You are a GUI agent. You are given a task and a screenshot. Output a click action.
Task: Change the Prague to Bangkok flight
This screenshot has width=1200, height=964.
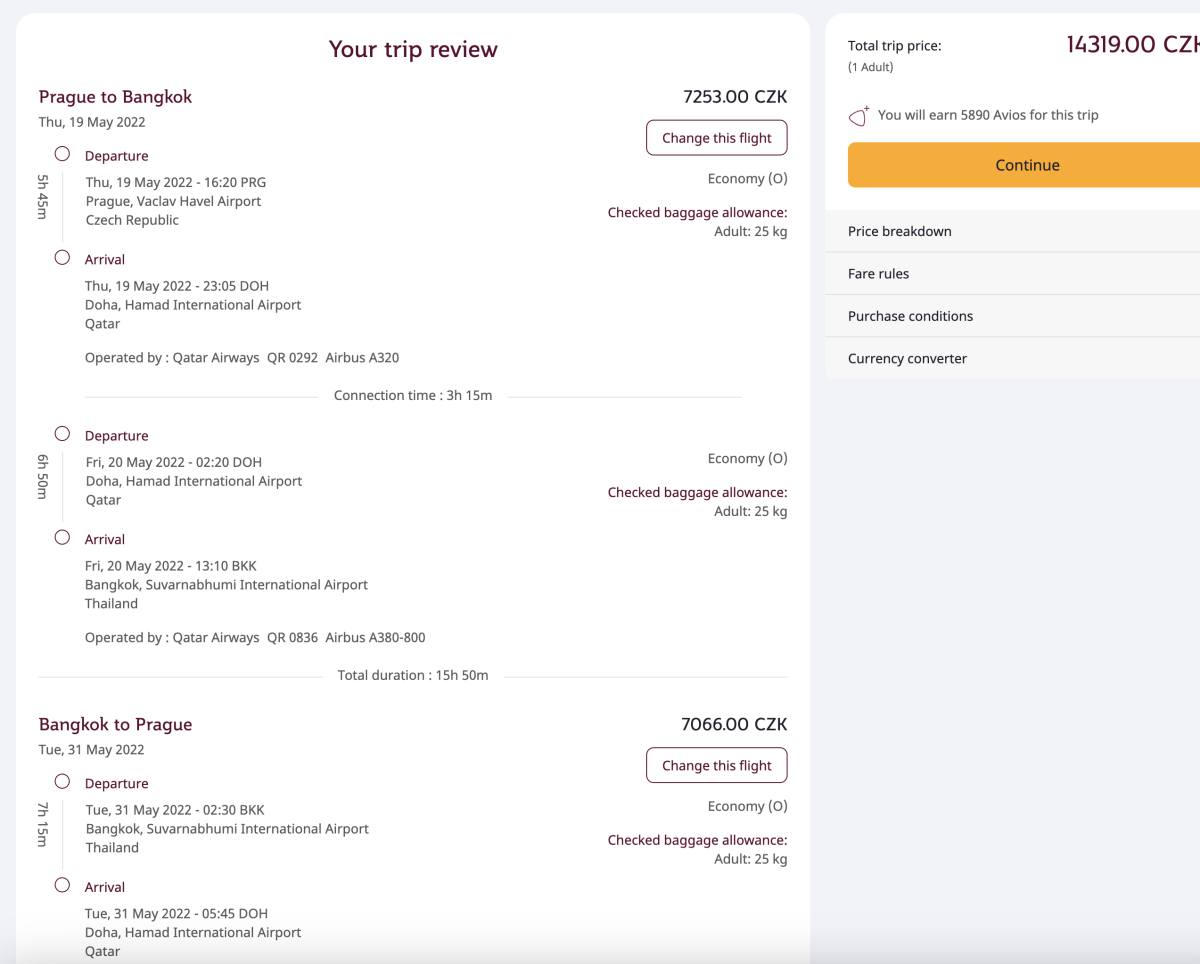pos(716,138)
